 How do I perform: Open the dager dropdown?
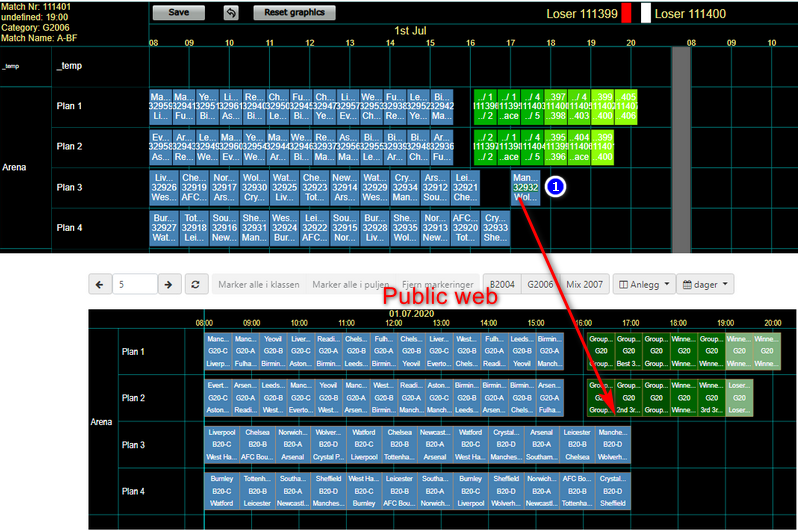705,285
